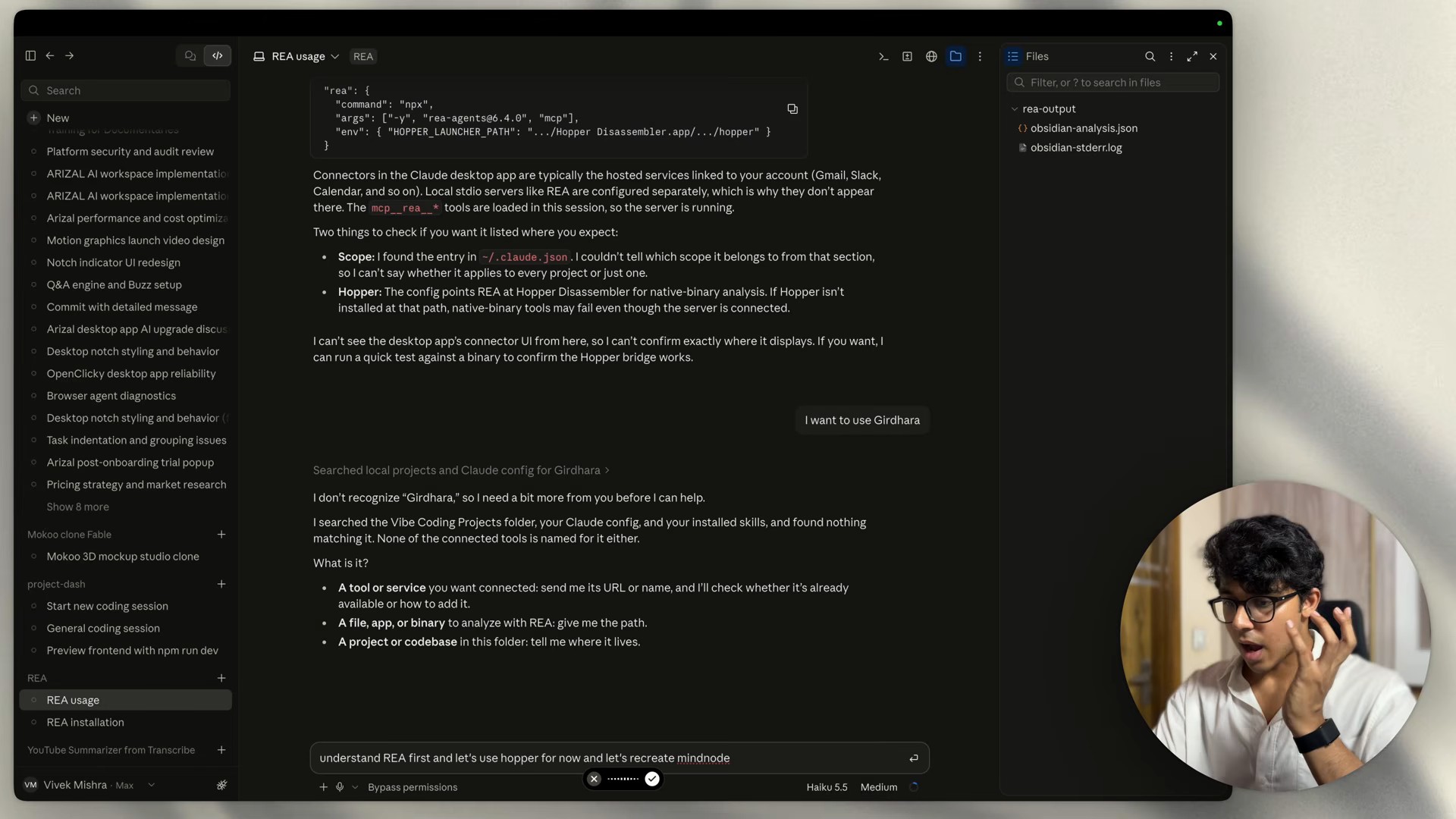1456x819 pixels.
Task: Focus the Filter files search field
Action: (1112, 82)
